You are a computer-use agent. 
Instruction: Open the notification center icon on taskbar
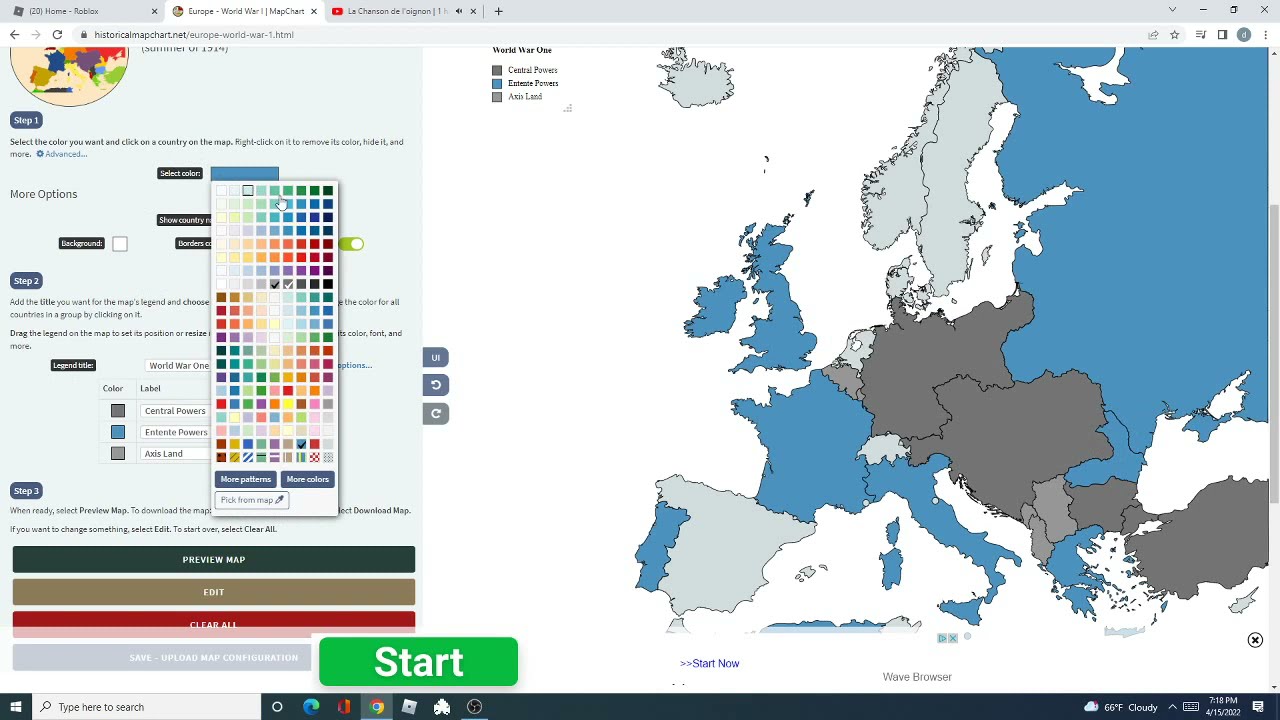click(1258, 707)
